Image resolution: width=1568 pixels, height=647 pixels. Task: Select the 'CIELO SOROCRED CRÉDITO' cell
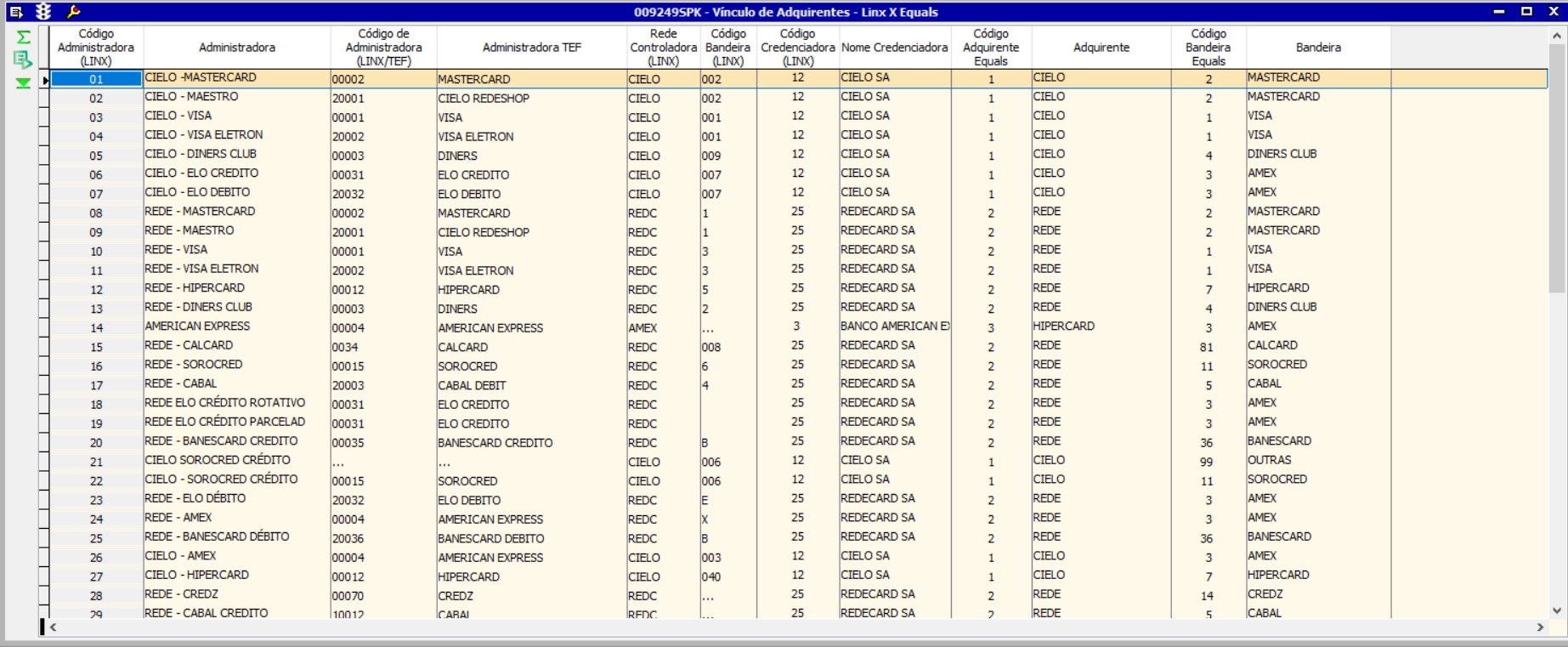[237, 461]
